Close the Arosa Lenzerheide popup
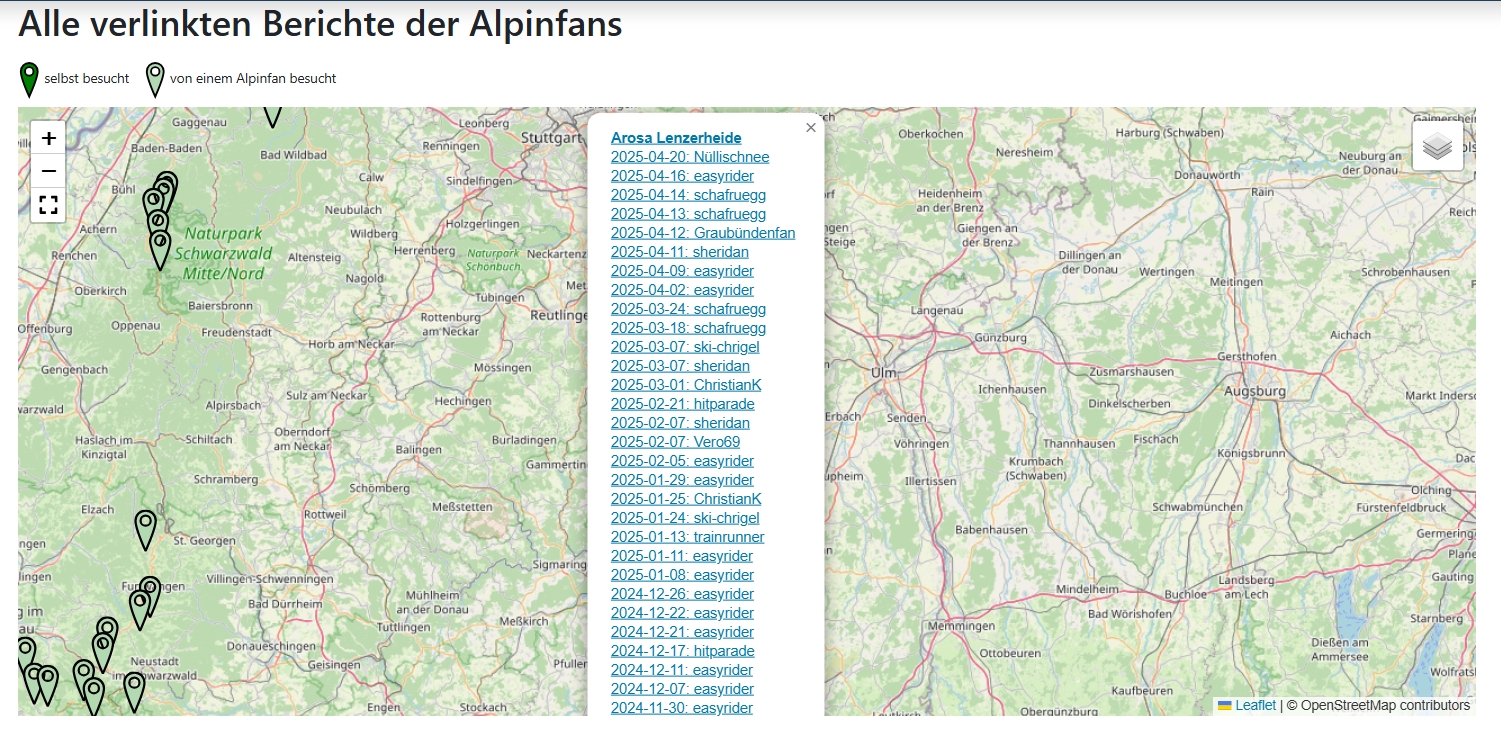Image resolution: width=1501 pixels, height=738 pixels. [x=811, y=127]
